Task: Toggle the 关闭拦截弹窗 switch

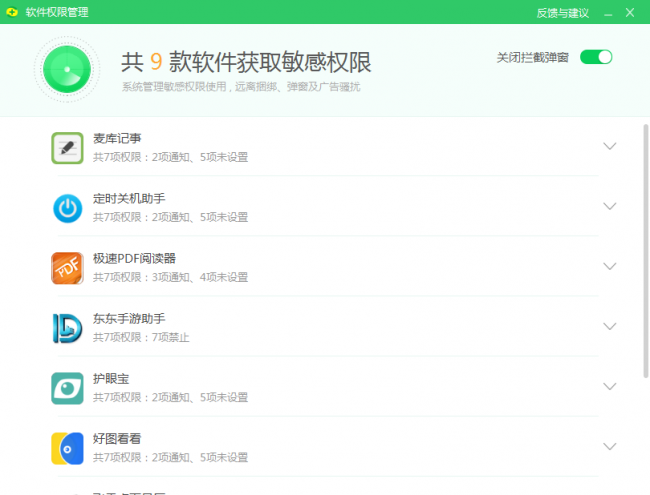Action: (596, 57)
